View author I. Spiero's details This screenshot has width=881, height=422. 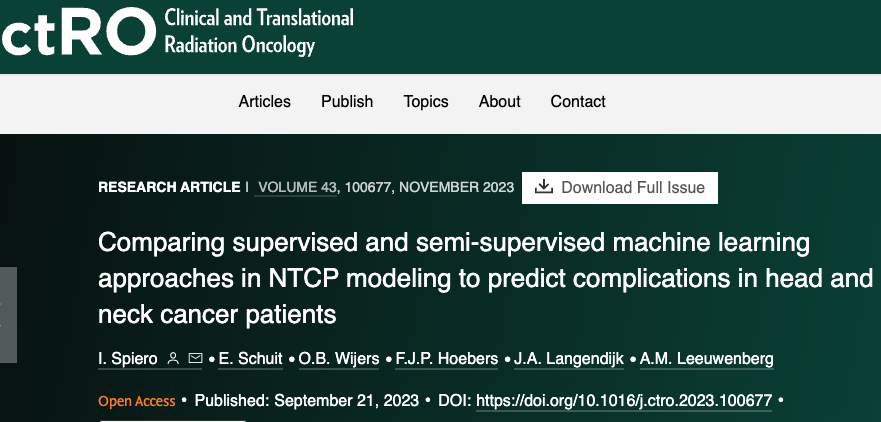pos(127,359)
